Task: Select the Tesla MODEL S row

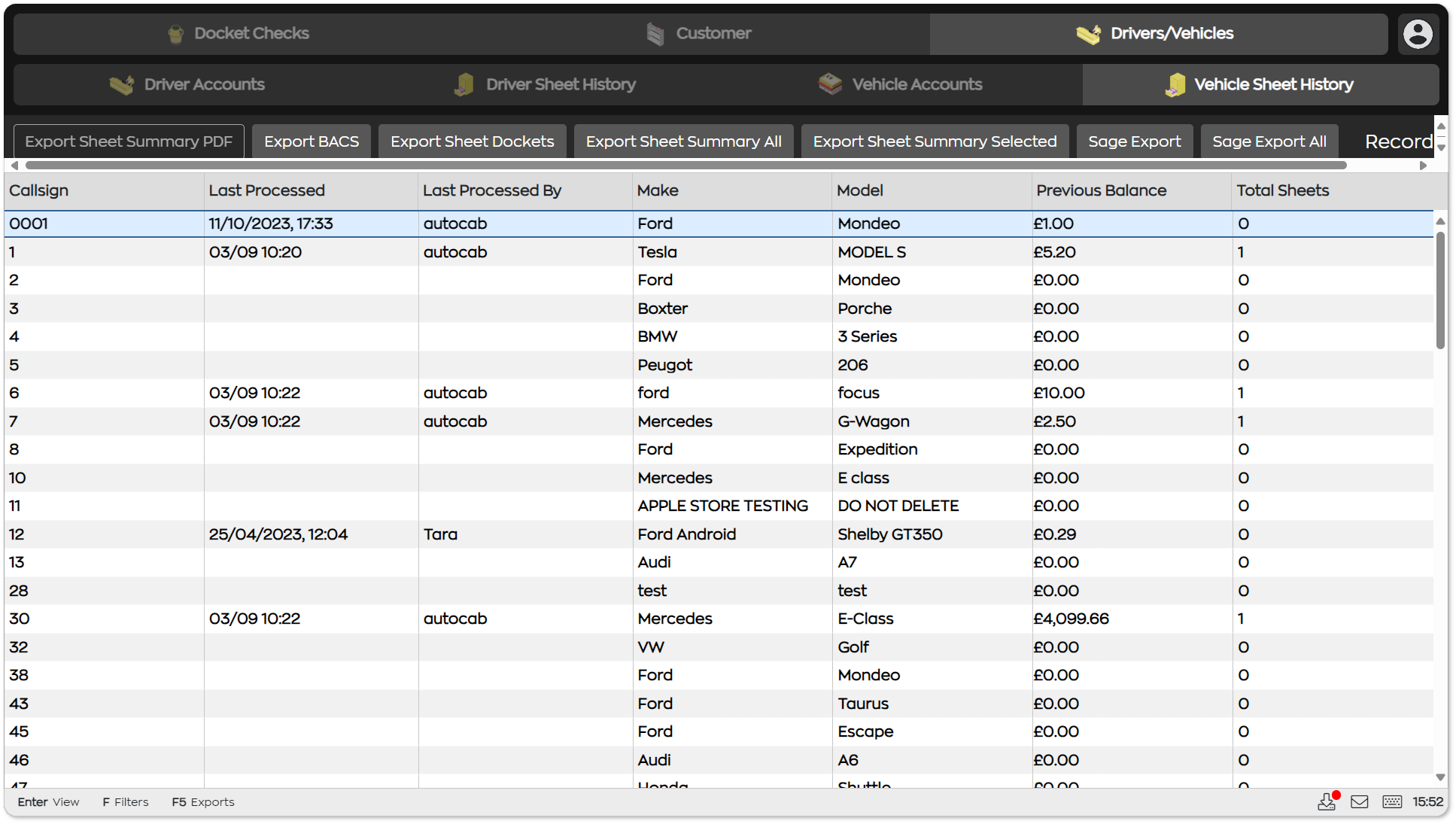Action: tap(719, 252)
